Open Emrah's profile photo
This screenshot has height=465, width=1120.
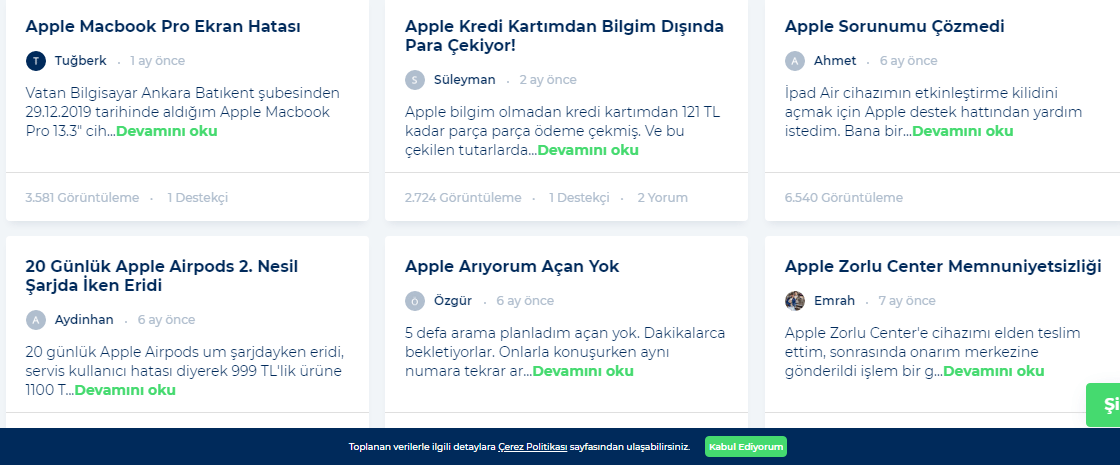tap(795, 301)
